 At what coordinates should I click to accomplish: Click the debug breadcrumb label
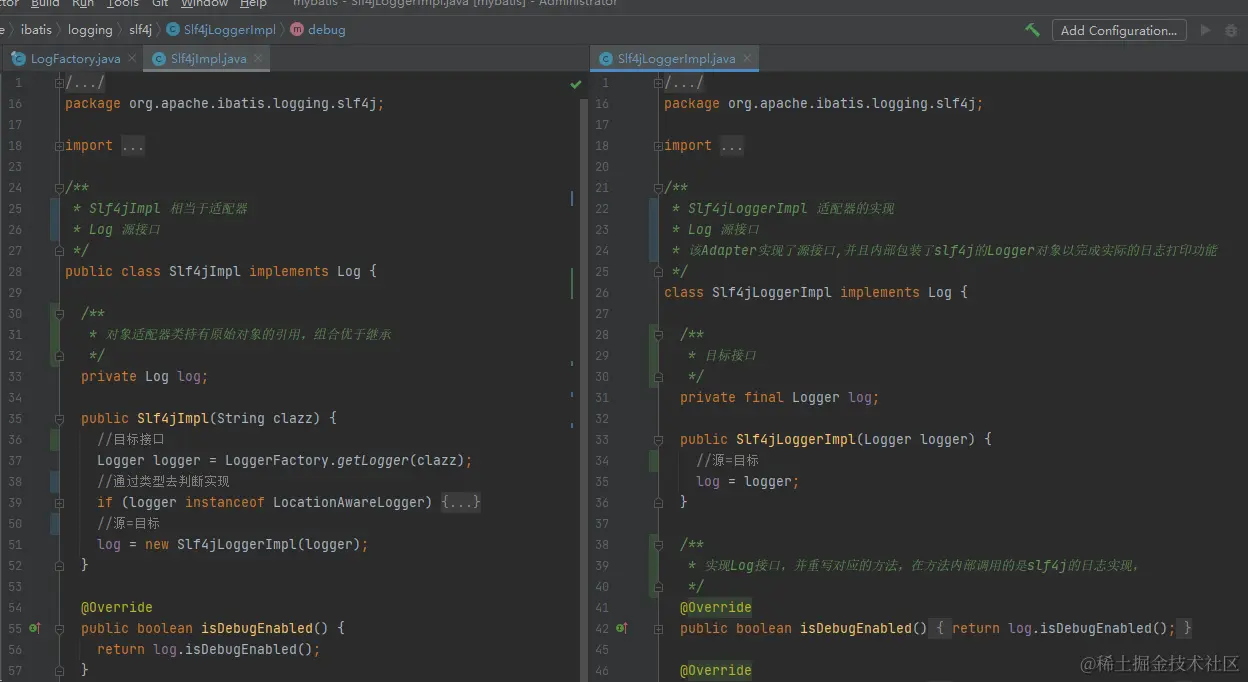click(x=326, y=30)
